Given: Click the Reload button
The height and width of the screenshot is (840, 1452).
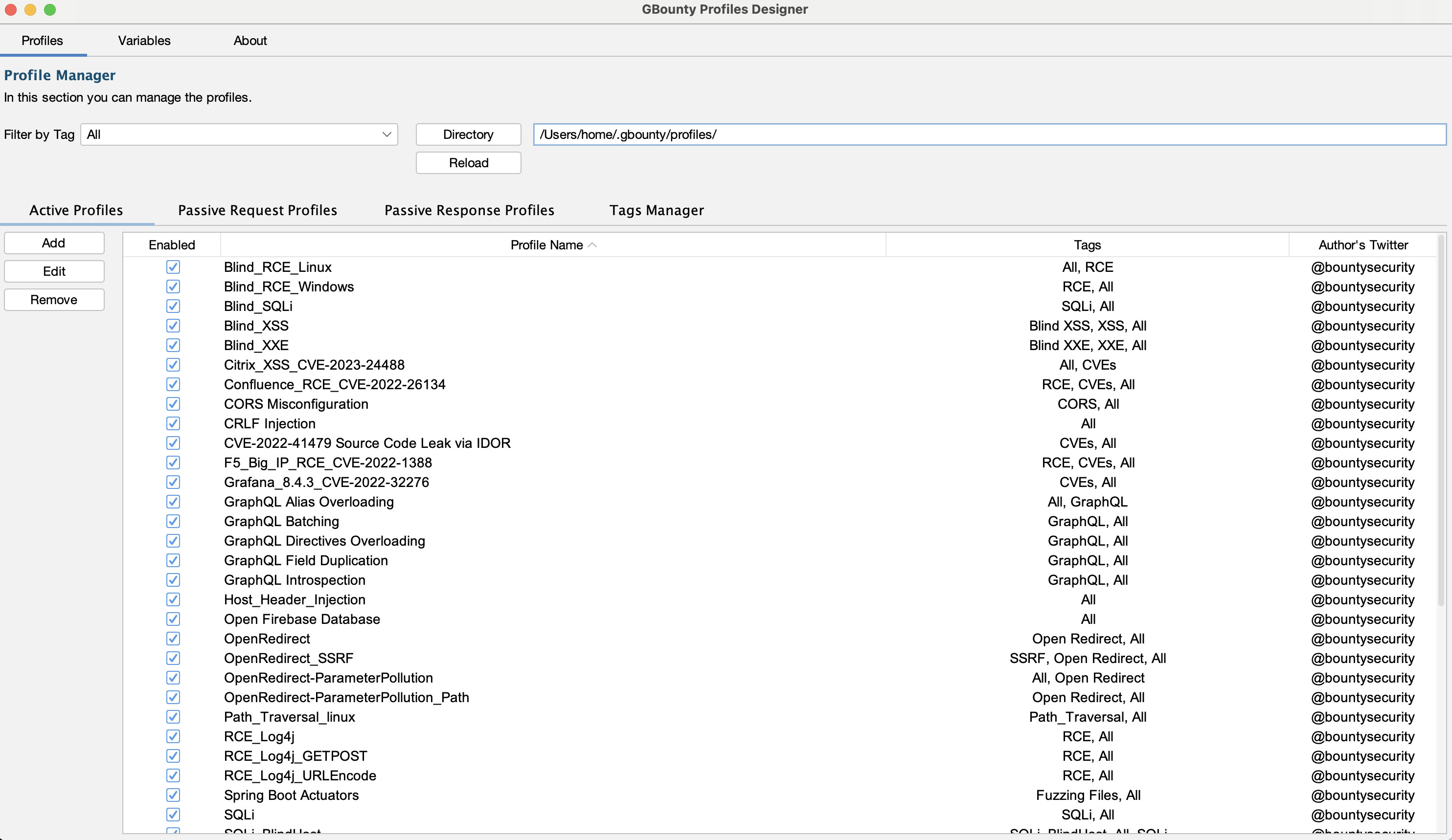Looking at the screenshot, I should point(468,163).
